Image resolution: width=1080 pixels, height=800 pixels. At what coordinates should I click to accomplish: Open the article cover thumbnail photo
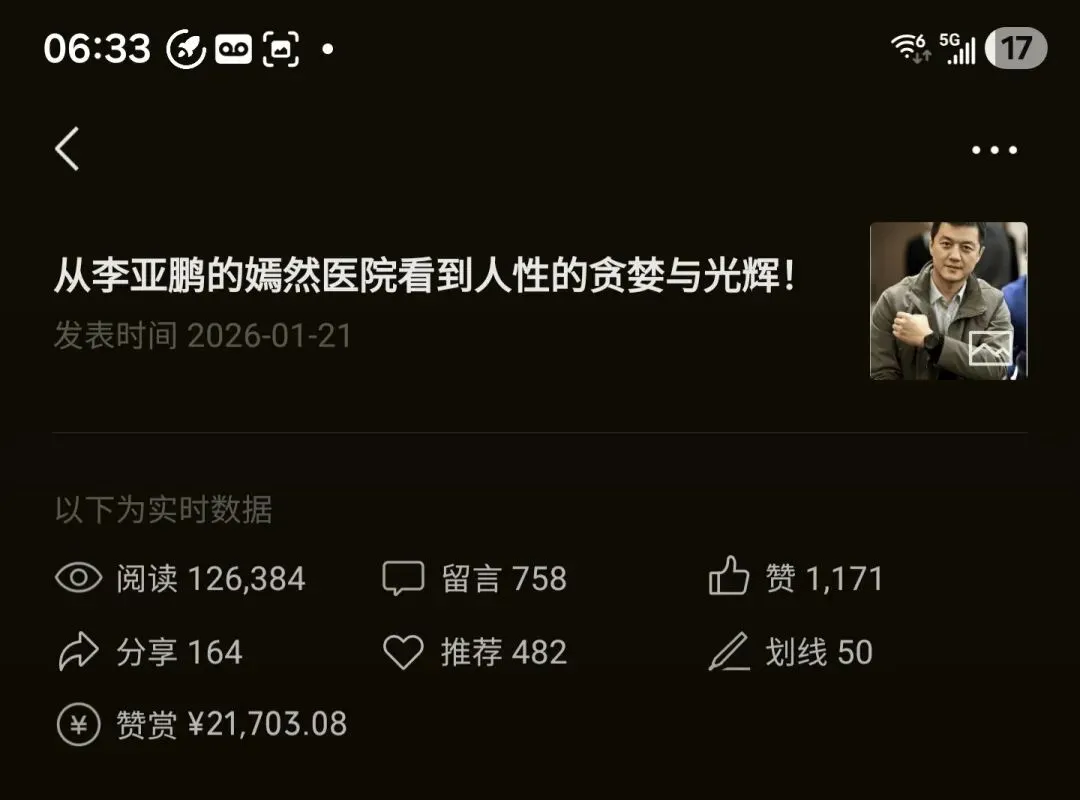click(x=948, y=300)
